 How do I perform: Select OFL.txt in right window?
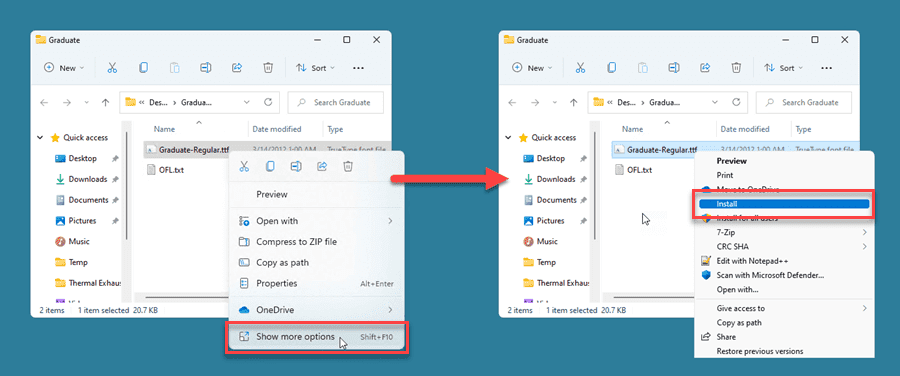634,169
